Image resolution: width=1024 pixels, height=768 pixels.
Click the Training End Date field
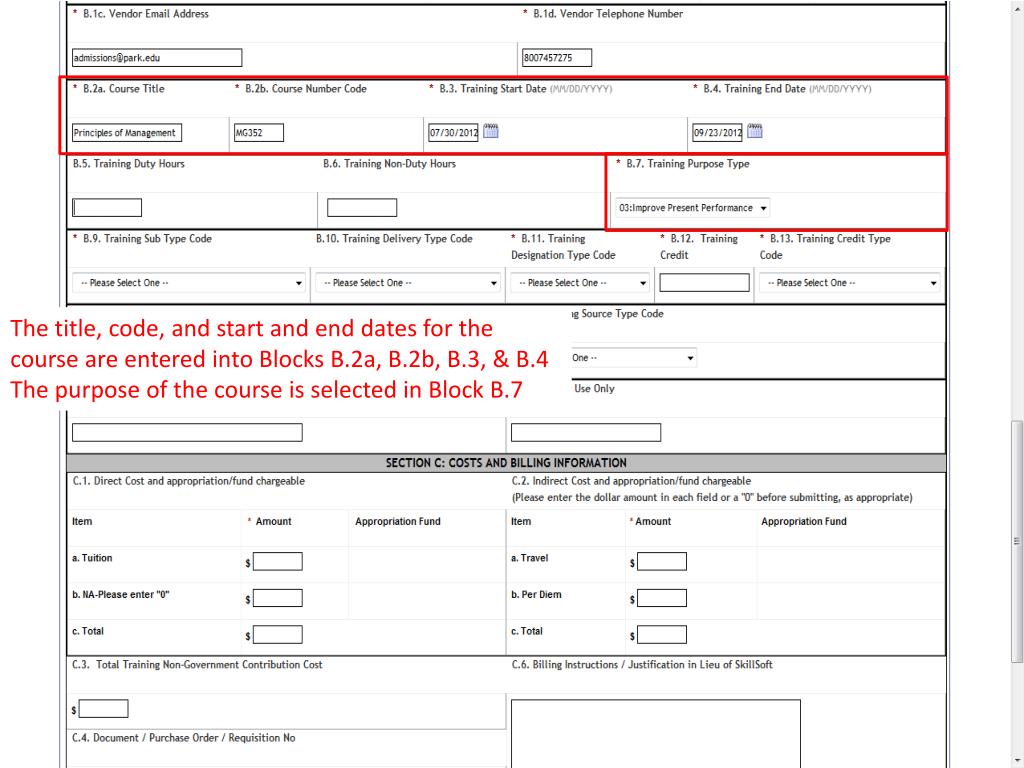coord(718,133)
